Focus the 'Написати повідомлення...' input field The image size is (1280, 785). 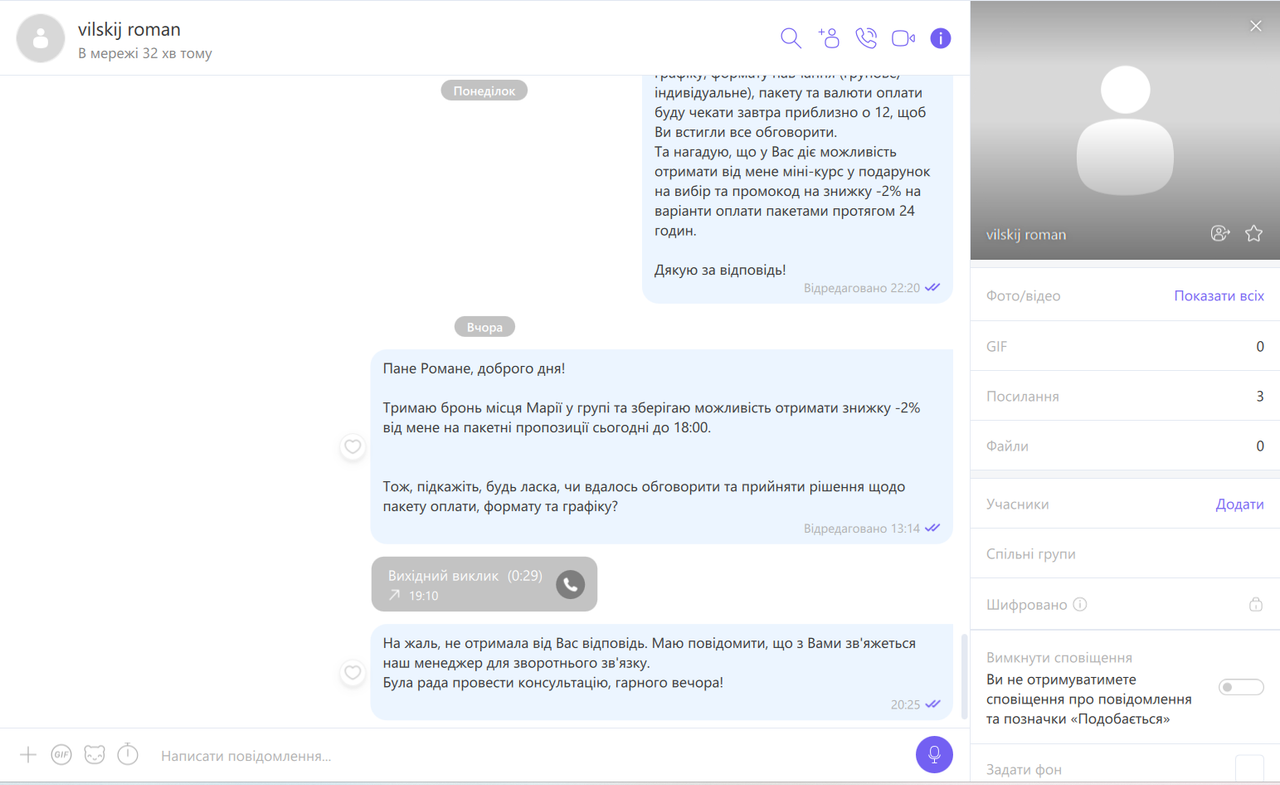click(530, 755)
